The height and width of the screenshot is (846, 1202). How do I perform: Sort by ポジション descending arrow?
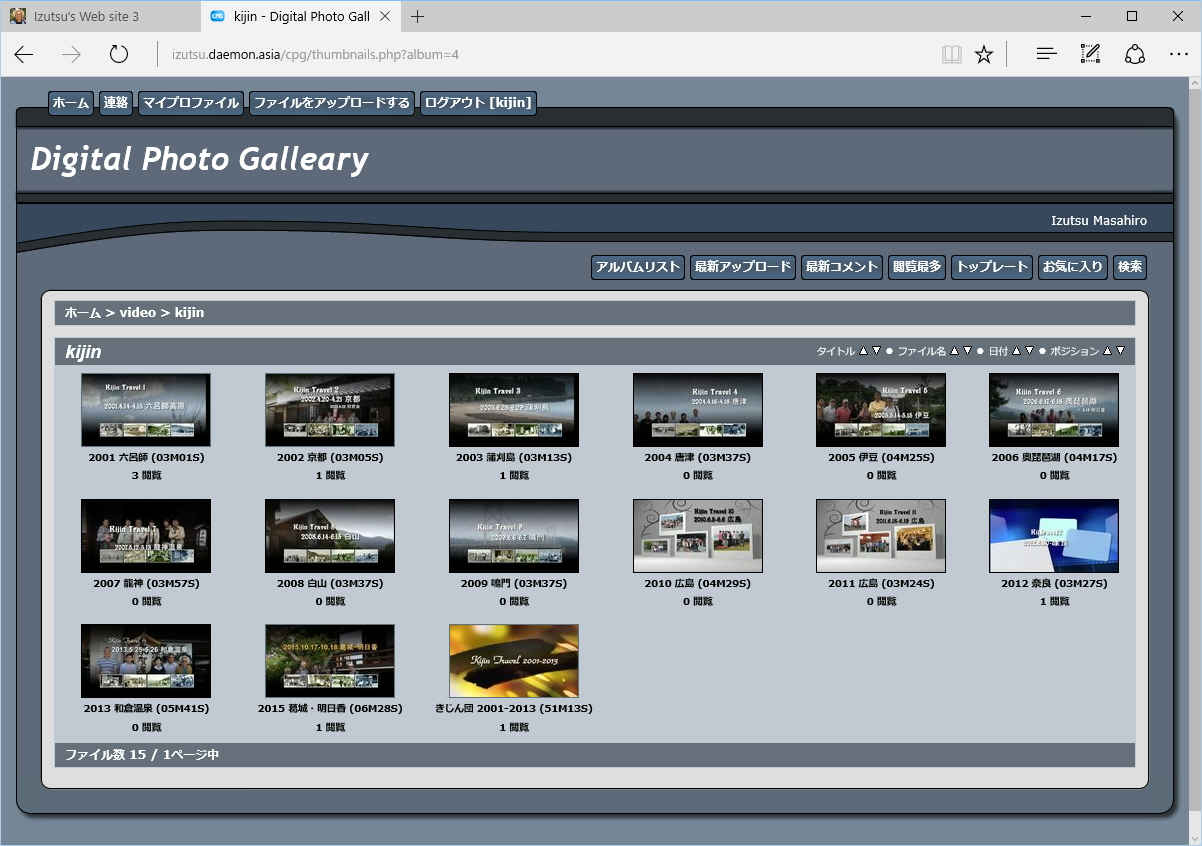point(1120,351)
